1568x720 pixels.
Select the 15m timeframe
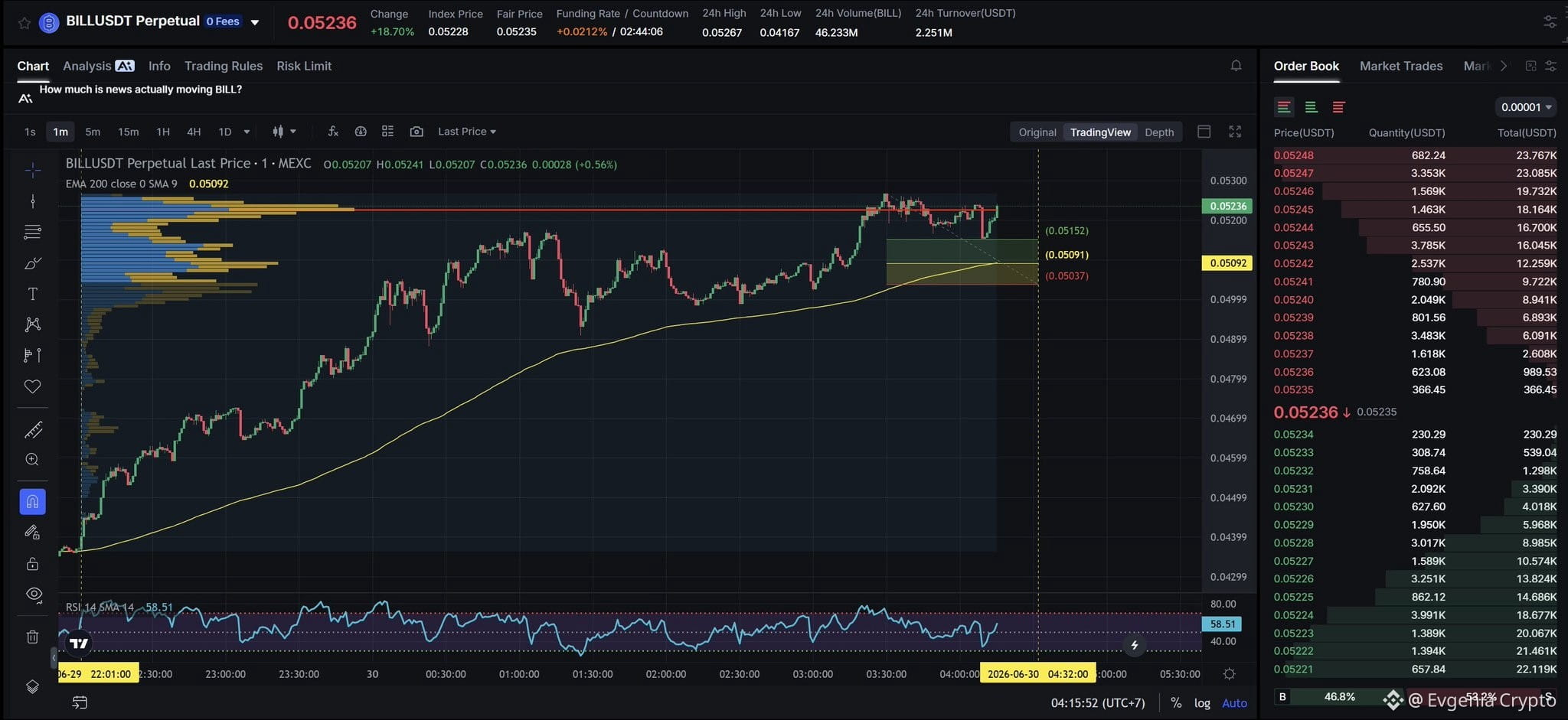[x=129, y=132]
